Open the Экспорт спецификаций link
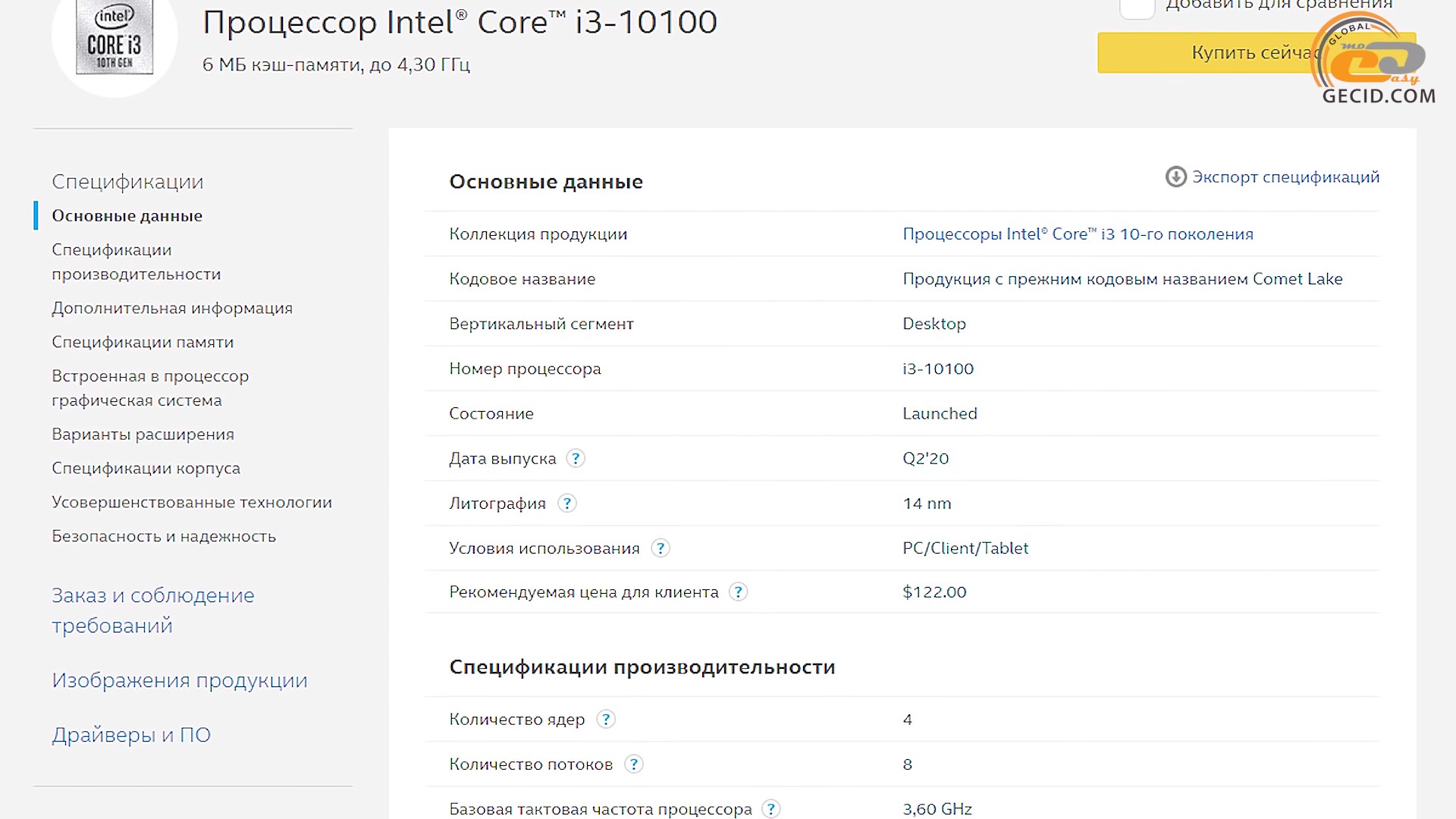 tap(1285, 177)
